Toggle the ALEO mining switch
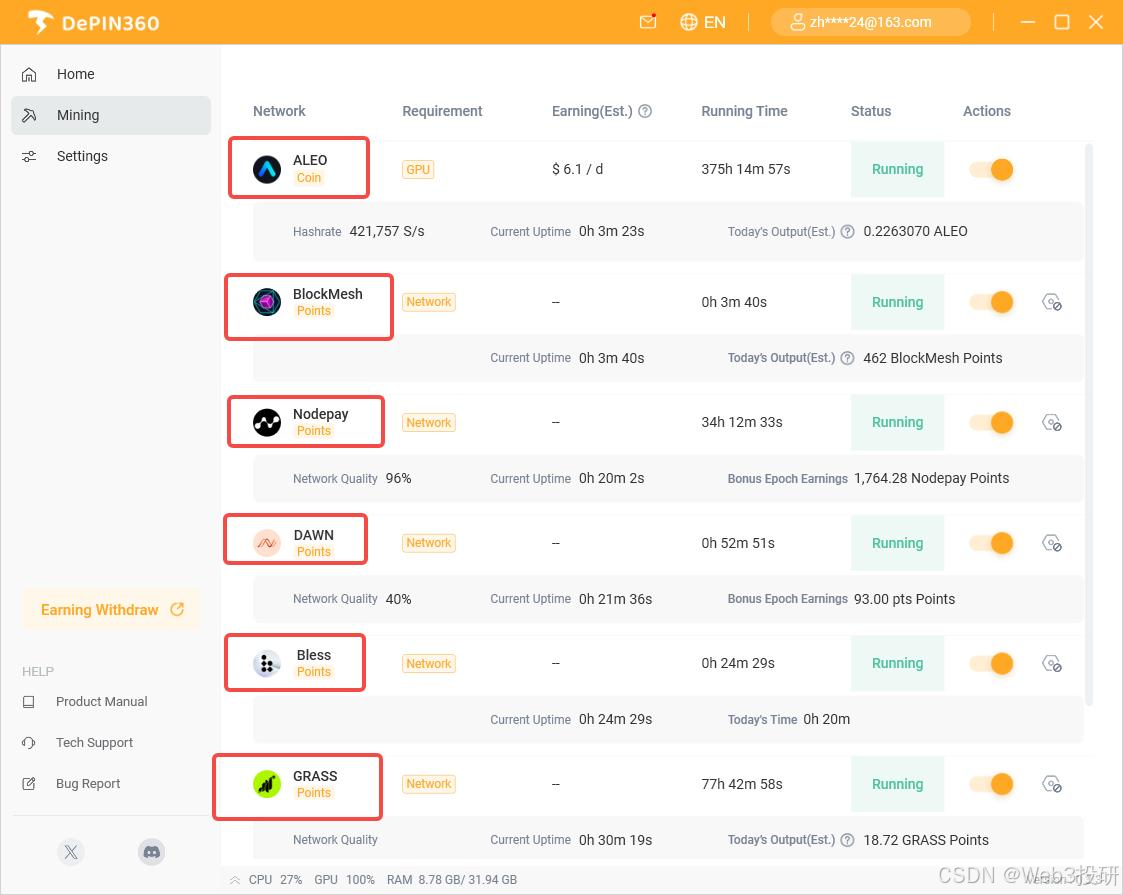 click(x=991, y=170)
